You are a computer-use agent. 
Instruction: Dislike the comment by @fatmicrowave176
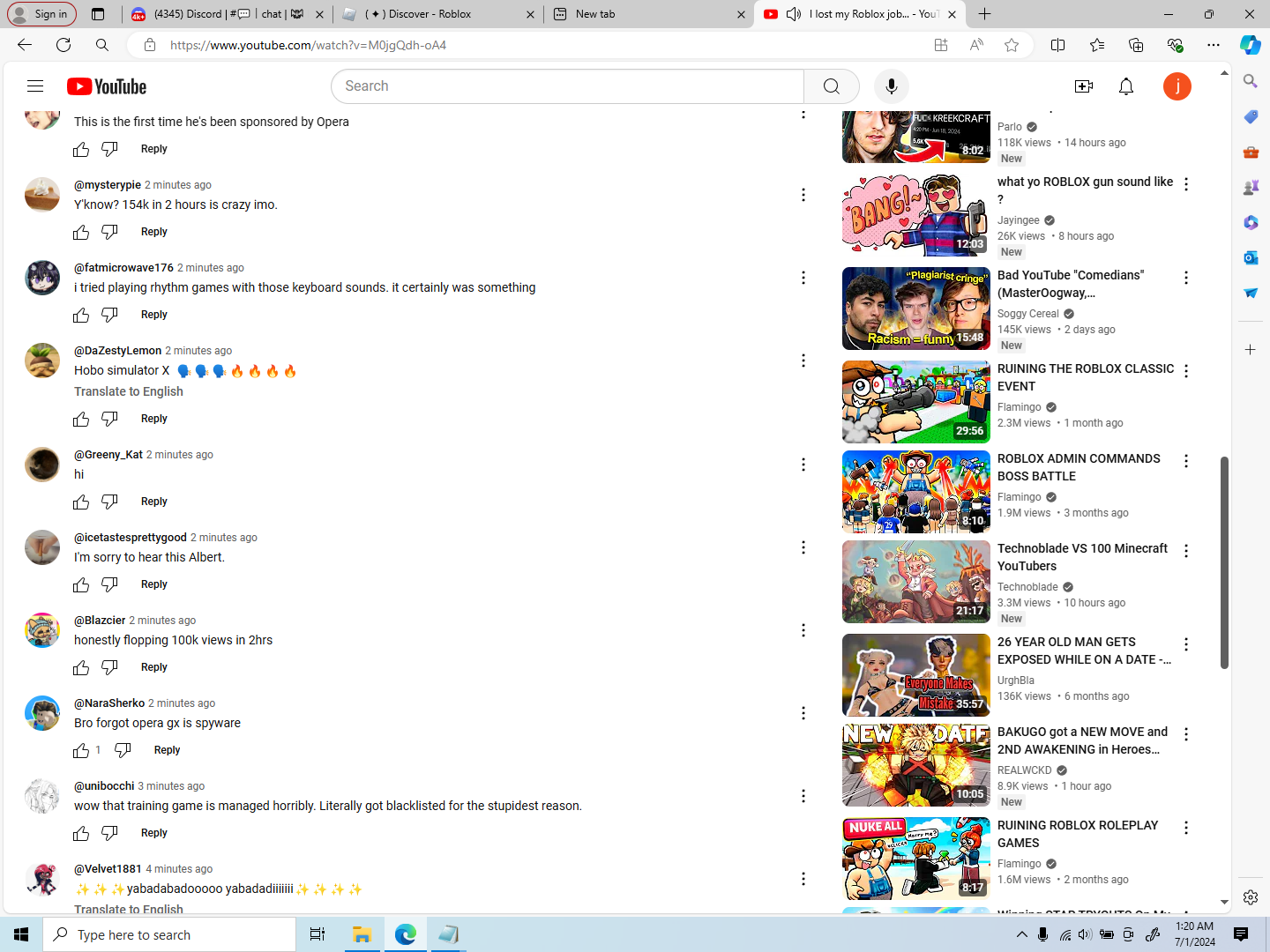click(109, 315)
